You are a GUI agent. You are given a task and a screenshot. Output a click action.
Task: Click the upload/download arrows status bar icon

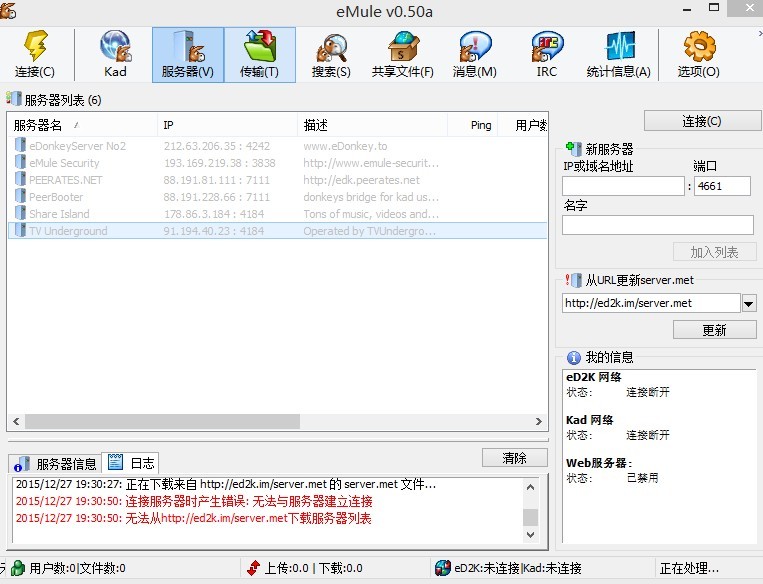click(x=254, y=568)
